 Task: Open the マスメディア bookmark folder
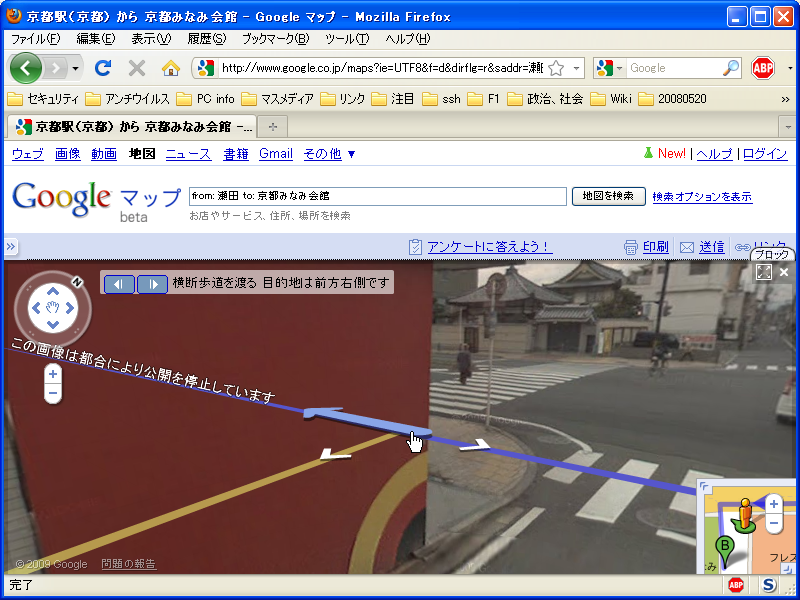tap(277, 99)
